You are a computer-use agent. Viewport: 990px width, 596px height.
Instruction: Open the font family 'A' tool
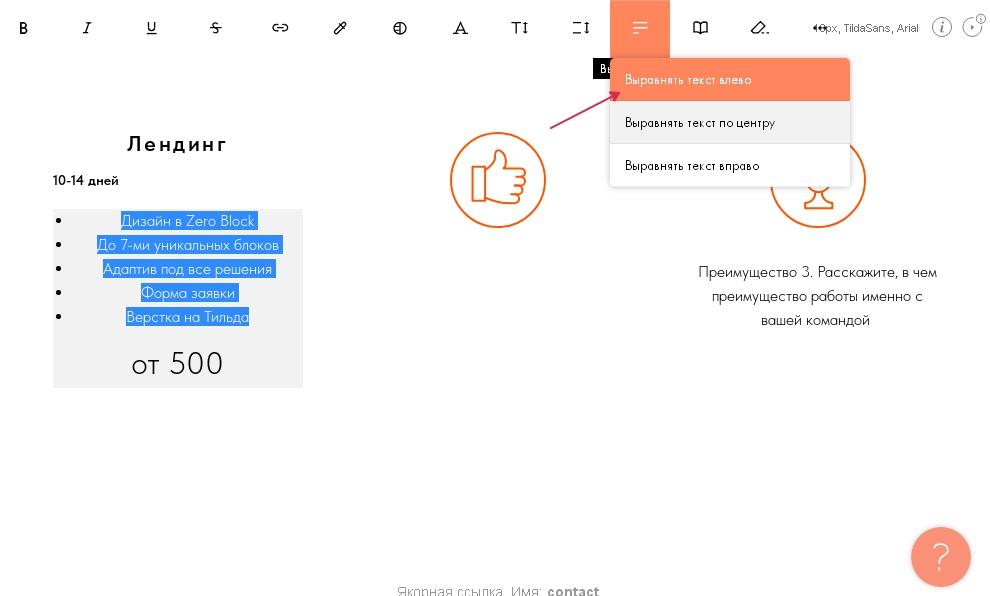[x=460, y=28]
